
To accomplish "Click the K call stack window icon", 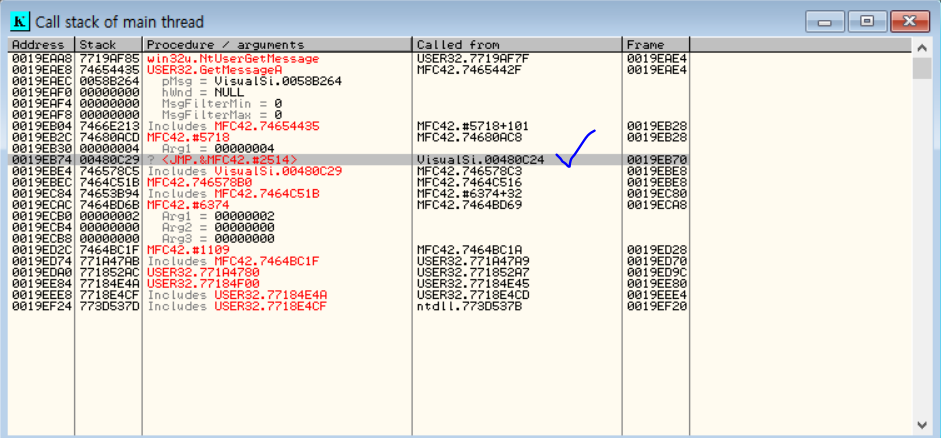I will tap(20, 22).
